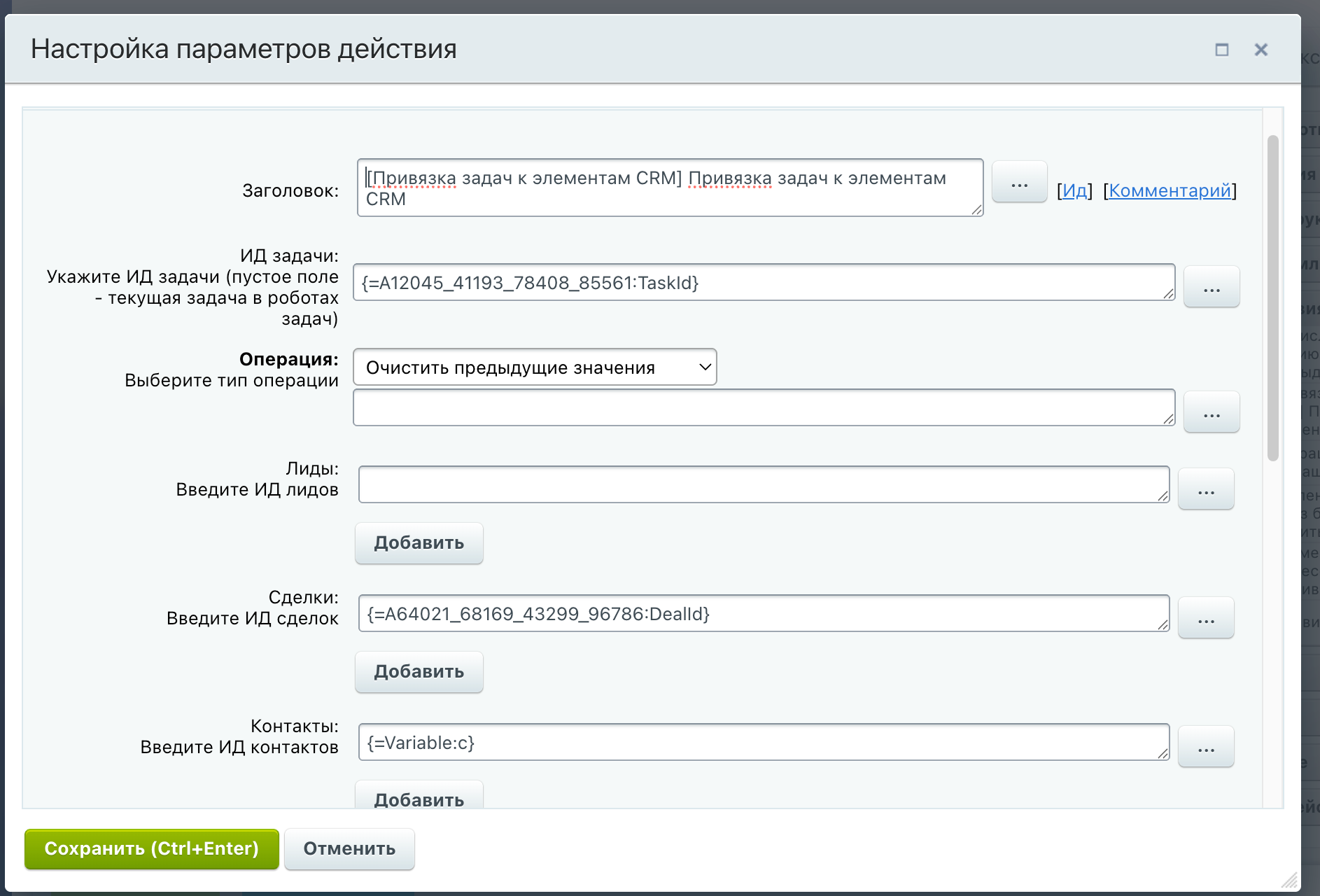Open value picker for Лиды field
1320x896 pixels.
[1205, 489]
